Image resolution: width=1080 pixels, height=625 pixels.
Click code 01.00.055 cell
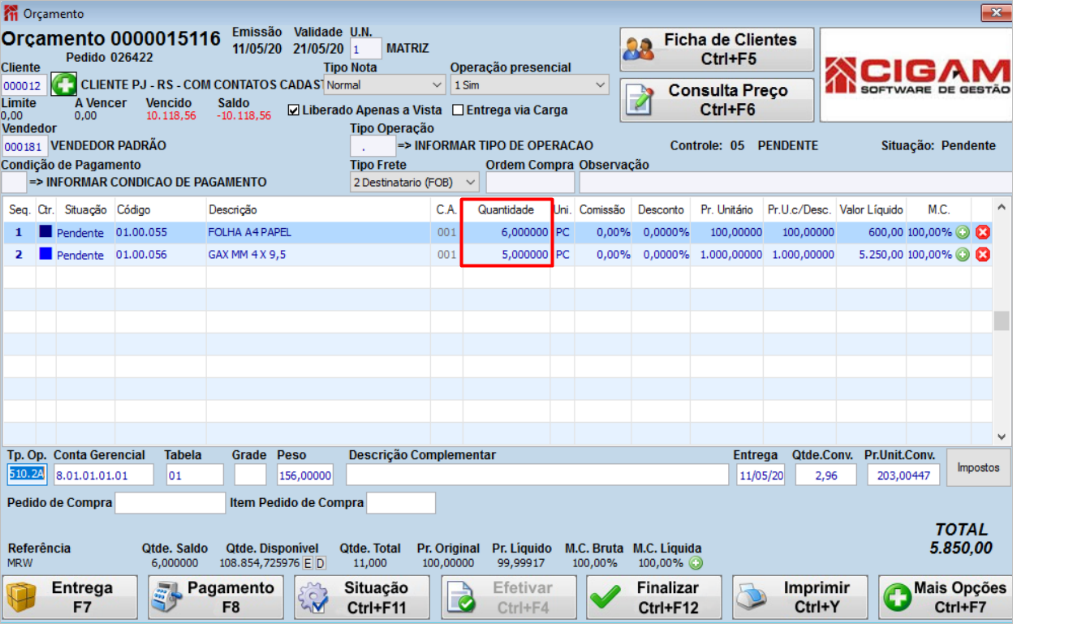(x=160, y=232)
